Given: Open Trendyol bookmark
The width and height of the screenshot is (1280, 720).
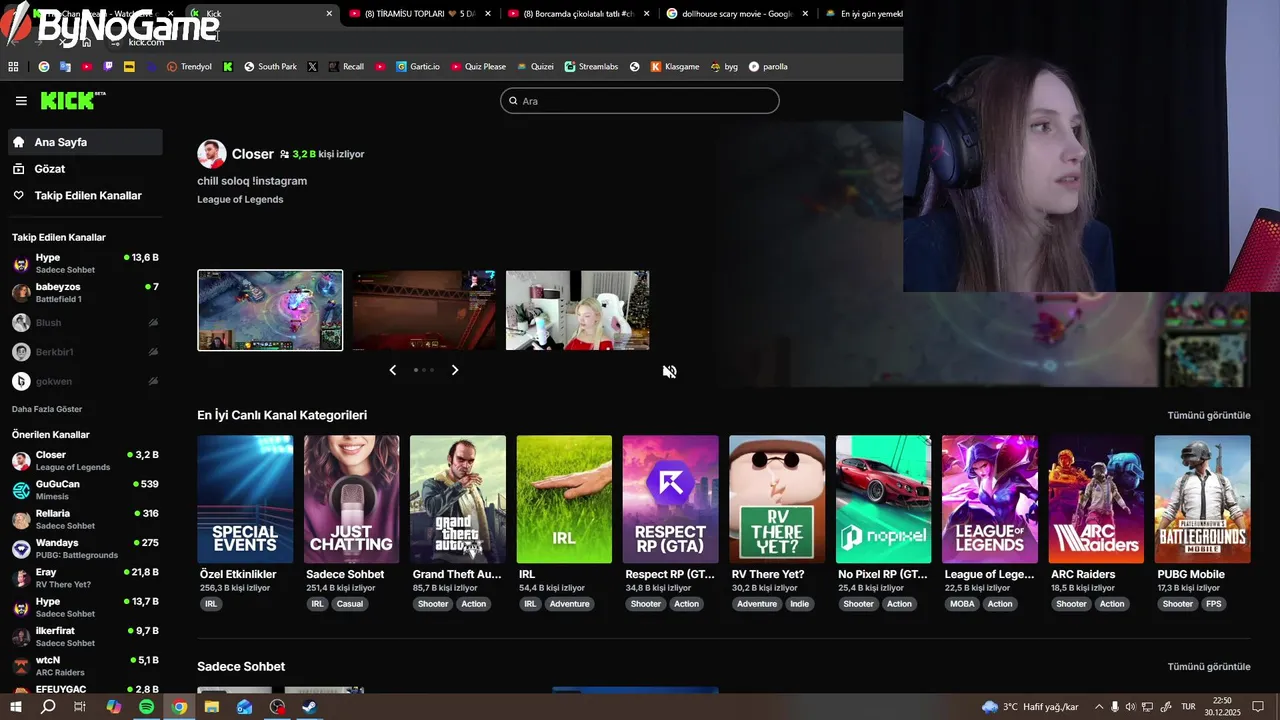Looking at the screenshot, I should [x=189, y=67].
